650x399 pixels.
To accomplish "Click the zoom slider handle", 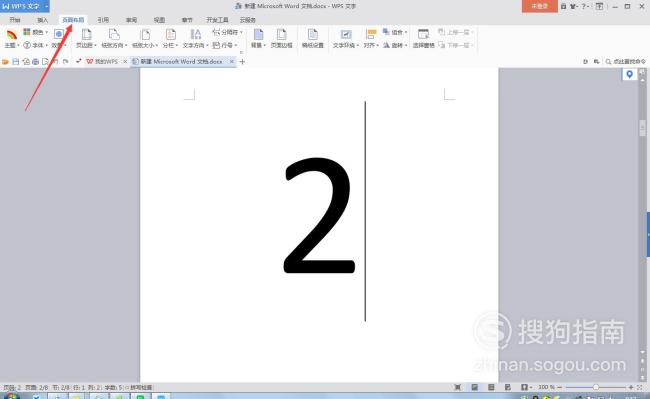I will (595, 387).
